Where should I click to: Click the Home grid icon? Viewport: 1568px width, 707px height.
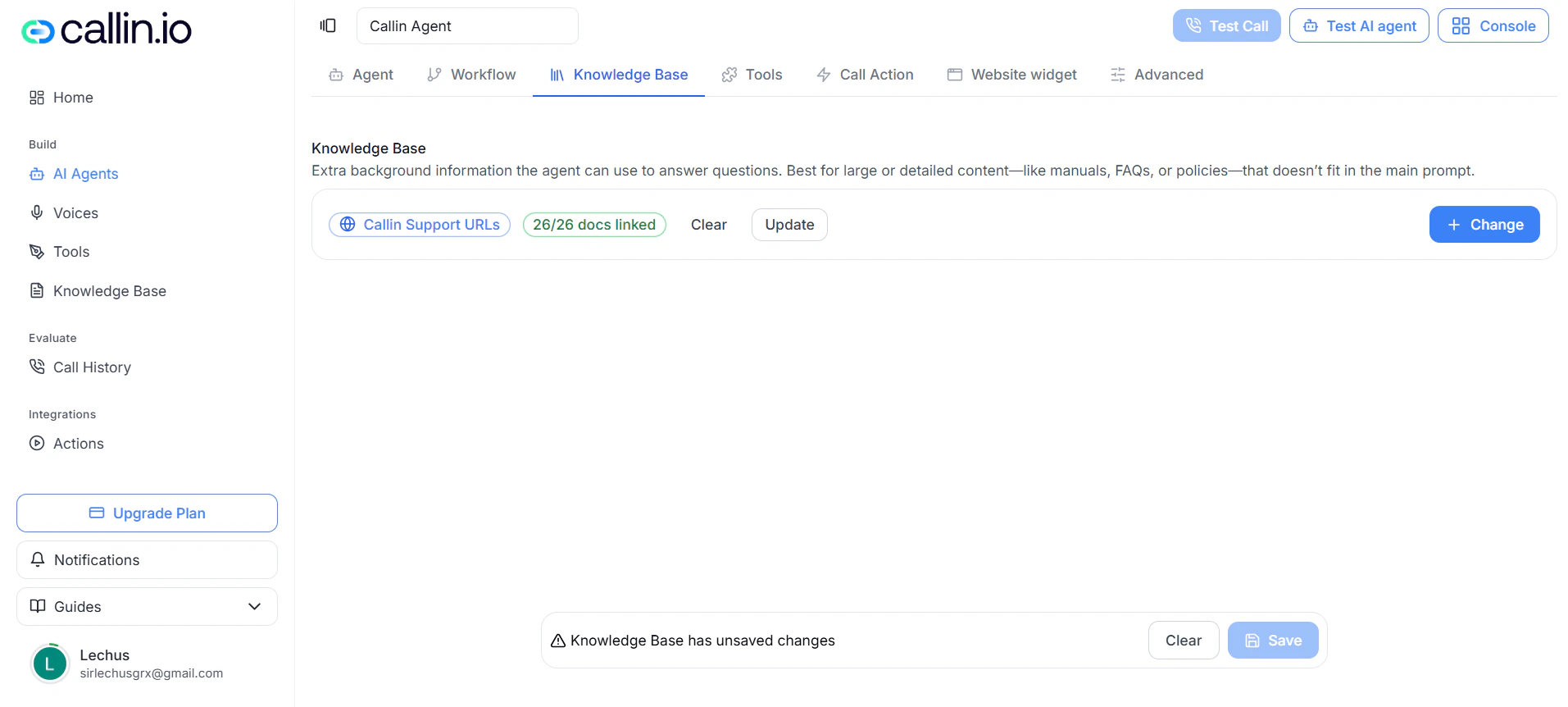[x=37, y=98]
